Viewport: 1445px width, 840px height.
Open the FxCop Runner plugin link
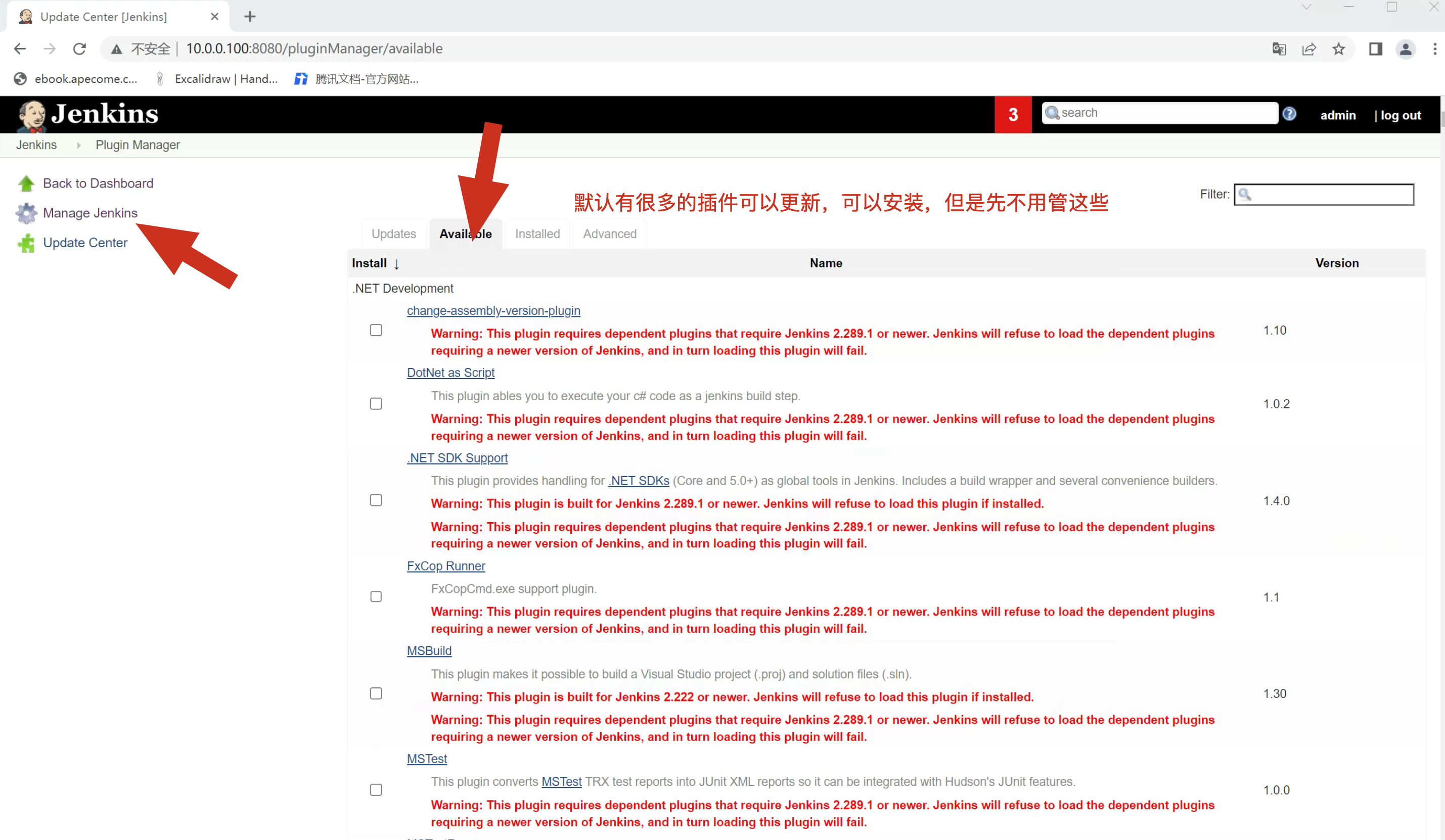[445, 566]
